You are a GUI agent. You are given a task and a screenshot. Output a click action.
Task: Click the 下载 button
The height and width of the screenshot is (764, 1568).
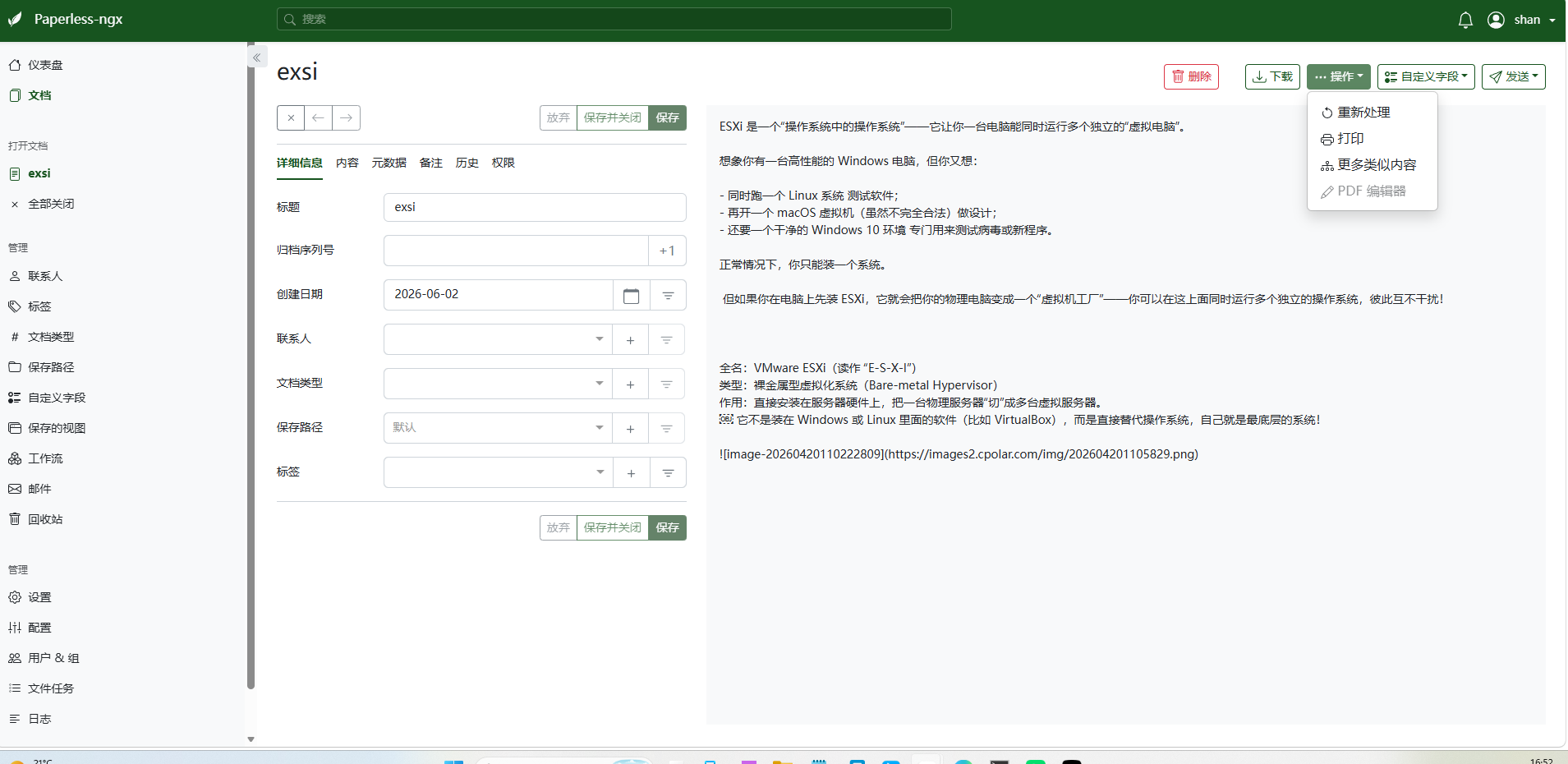(1272, 76)
